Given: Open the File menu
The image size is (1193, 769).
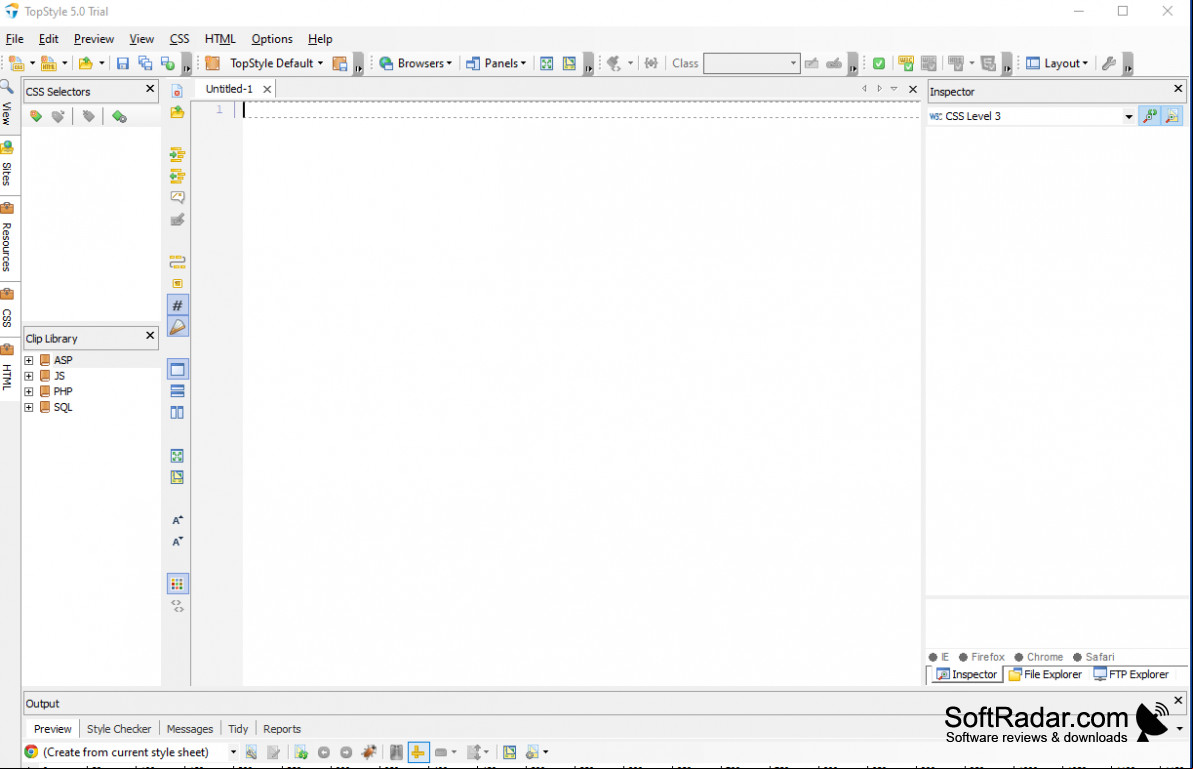Looking at the screenshot, I should coord(14,39).
